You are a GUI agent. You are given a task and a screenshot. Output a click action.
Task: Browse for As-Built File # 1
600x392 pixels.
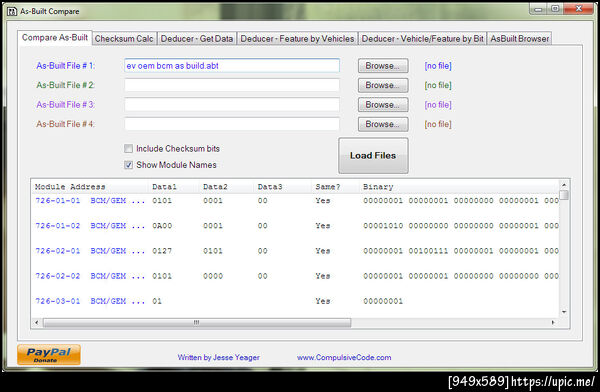pyautogui.click(x=383, y=65)
